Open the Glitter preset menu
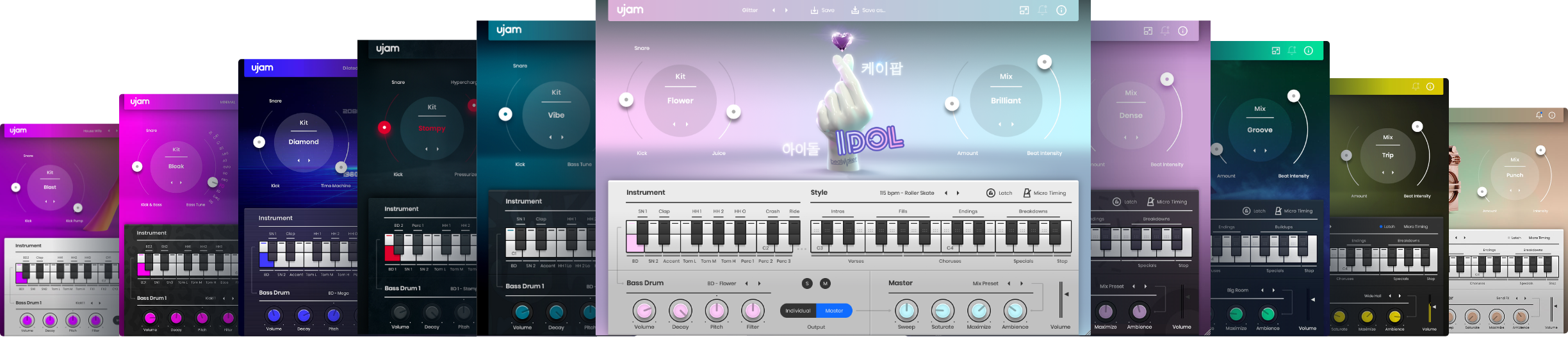The image size is (1568, 337). coord(749,10)
